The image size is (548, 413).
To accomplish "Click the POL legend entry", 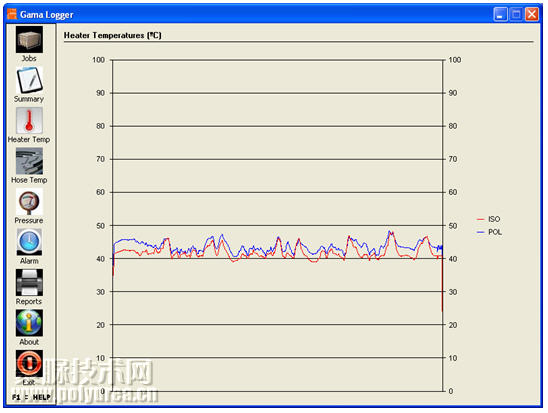I will click(489, 232).
